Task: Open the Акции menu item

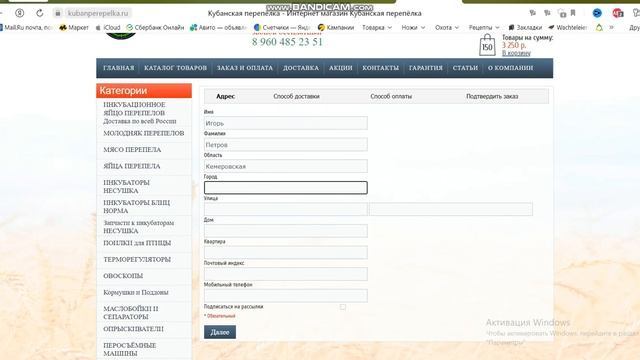Action: click(x=341, y=68)
